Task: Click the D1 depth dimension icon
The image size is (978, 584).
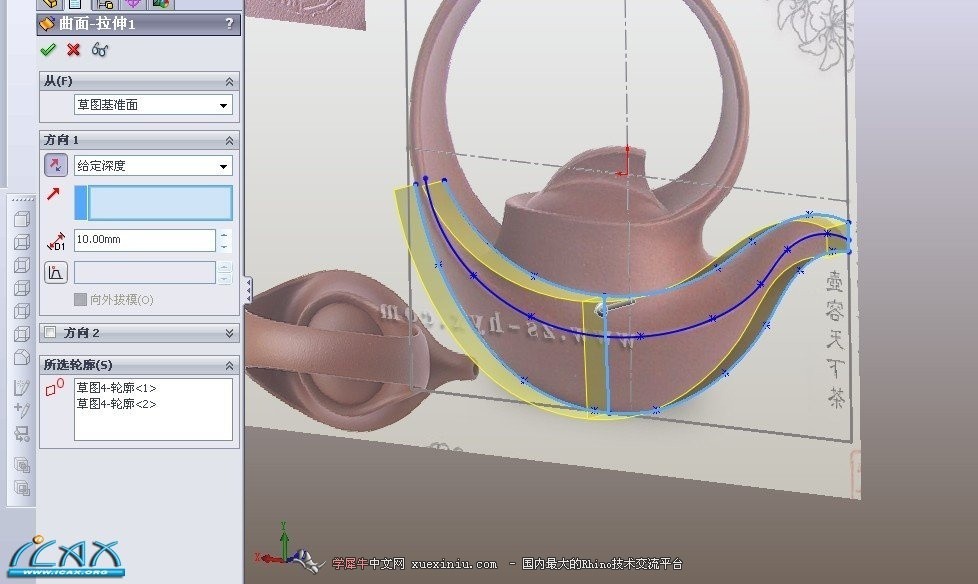Action: 56,241
